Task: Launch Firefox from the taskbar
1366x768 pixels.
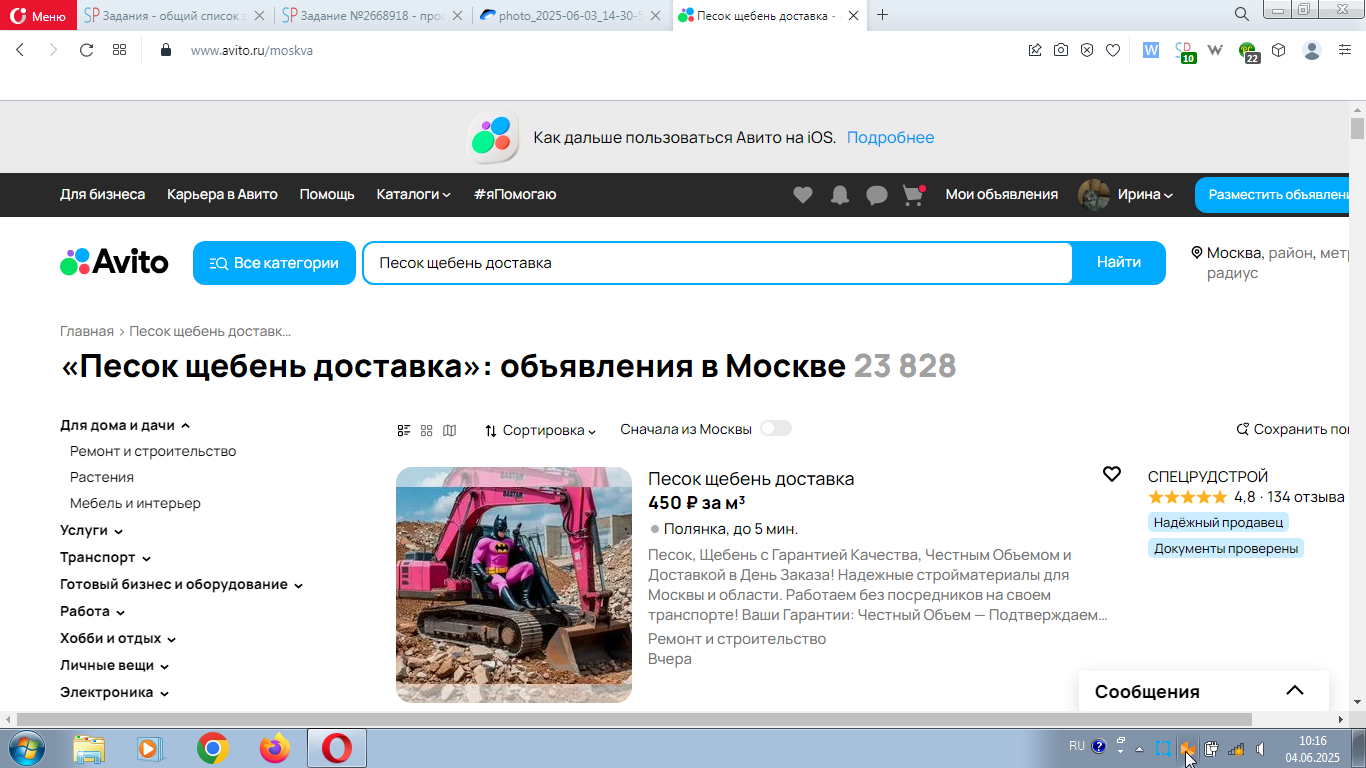Action: tap(274, 748)
